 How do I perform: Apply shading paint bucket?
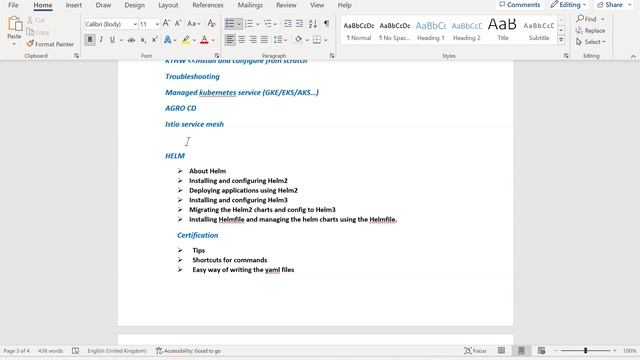[x=298, y=40]
